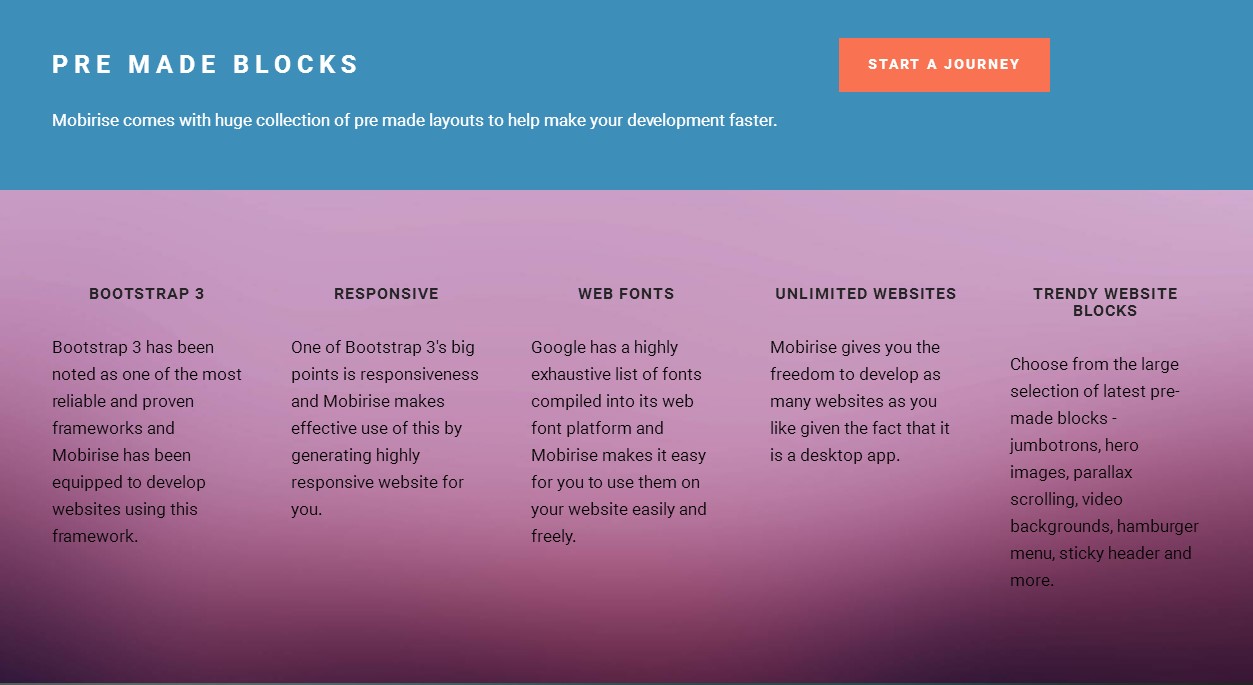Image resolution: width=1253 pixels, height=685 pixels.
Task: Select the PRE MADE BLOCKS heading
Action: coord(206,65)
